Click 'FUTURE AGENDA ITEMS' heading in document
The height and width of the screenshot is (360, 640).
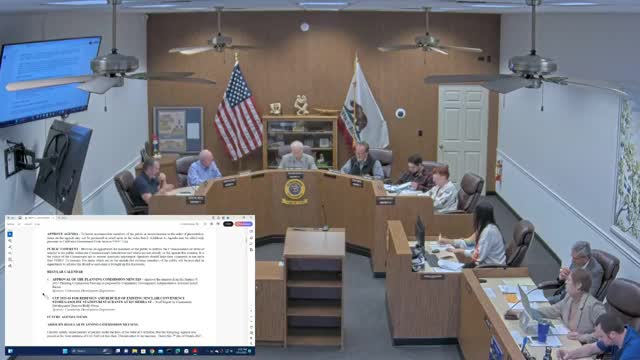click(67, 317)
